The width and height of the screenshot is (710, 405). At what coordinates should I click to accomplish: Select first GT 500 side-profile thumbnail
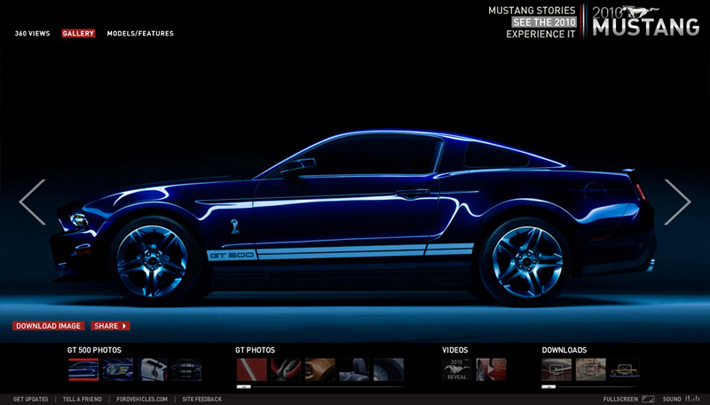point(84,370)
